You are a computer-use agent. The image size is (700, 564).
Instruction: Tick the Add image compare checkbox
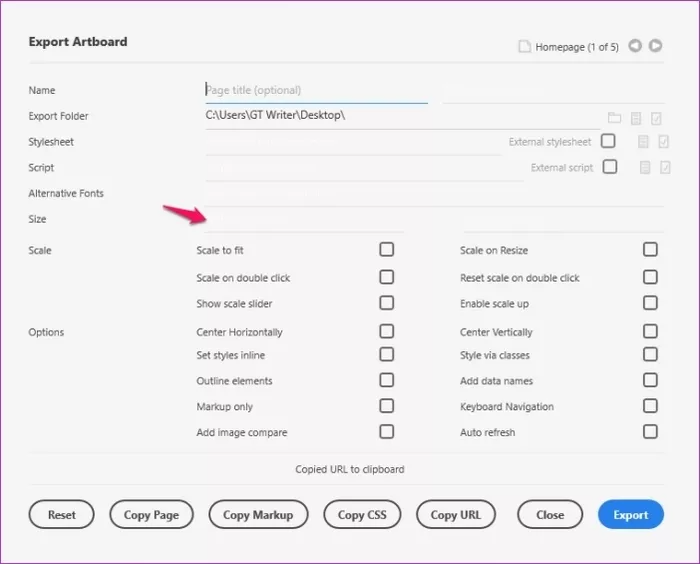[386, 432]
